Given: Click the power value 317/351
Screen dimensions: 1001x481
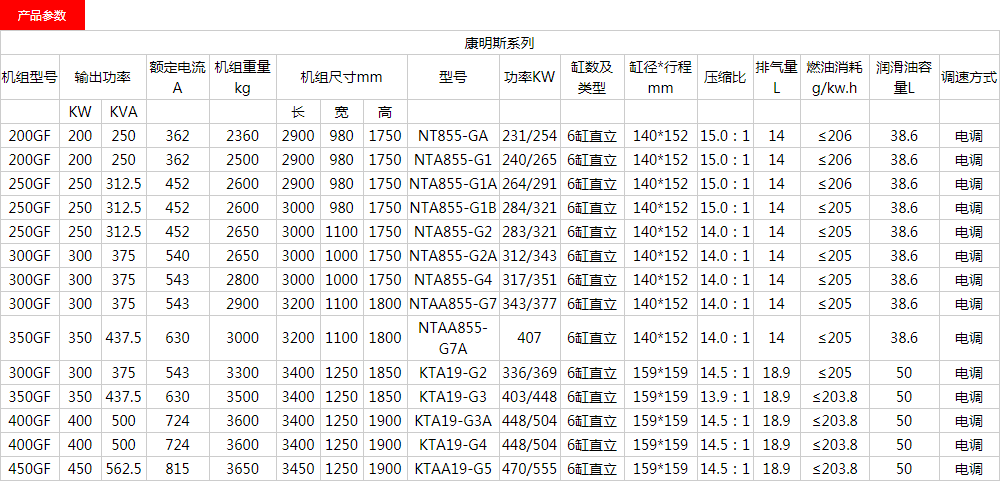Looking at the screenshot, I should pyautogui.click(x=529, y=280).
